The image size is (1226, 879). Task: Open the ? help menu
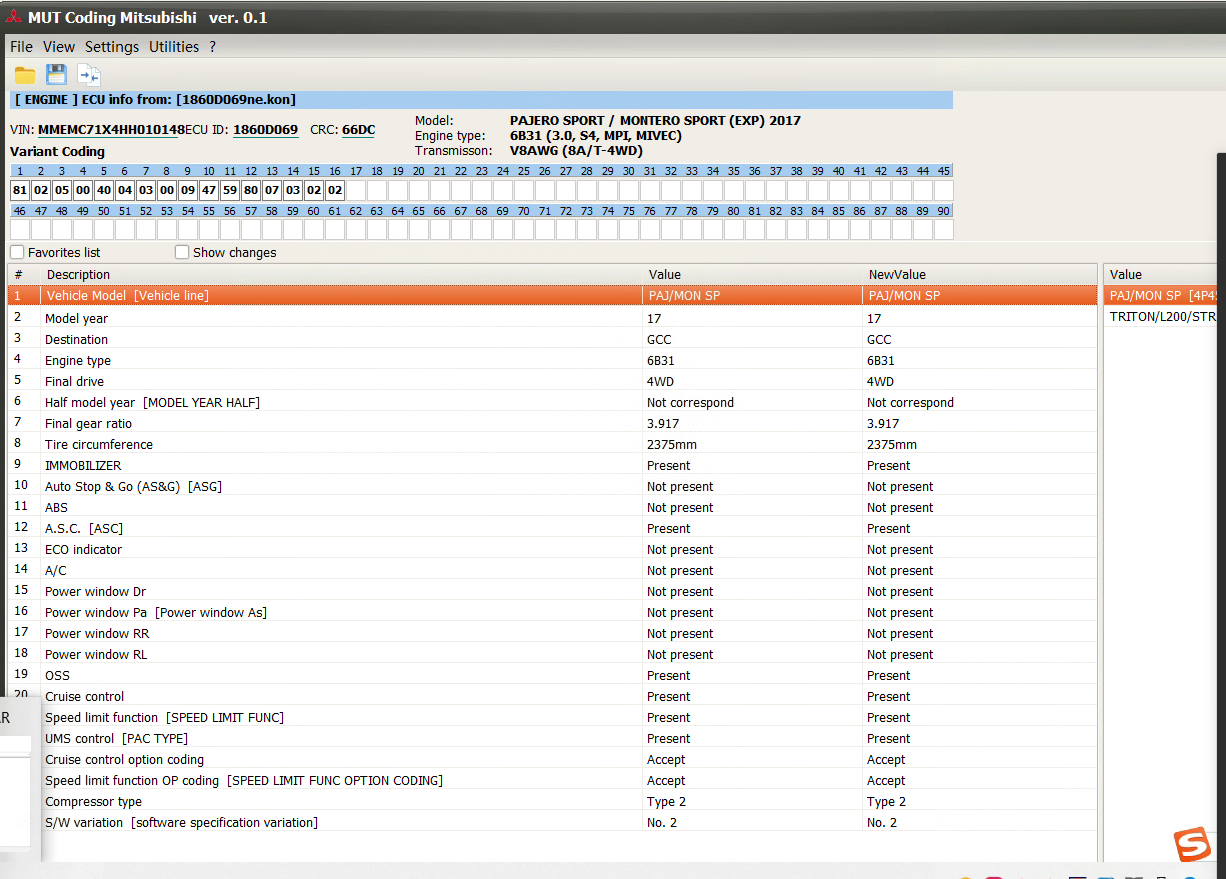pyautogui.click(x=212, y=47)
